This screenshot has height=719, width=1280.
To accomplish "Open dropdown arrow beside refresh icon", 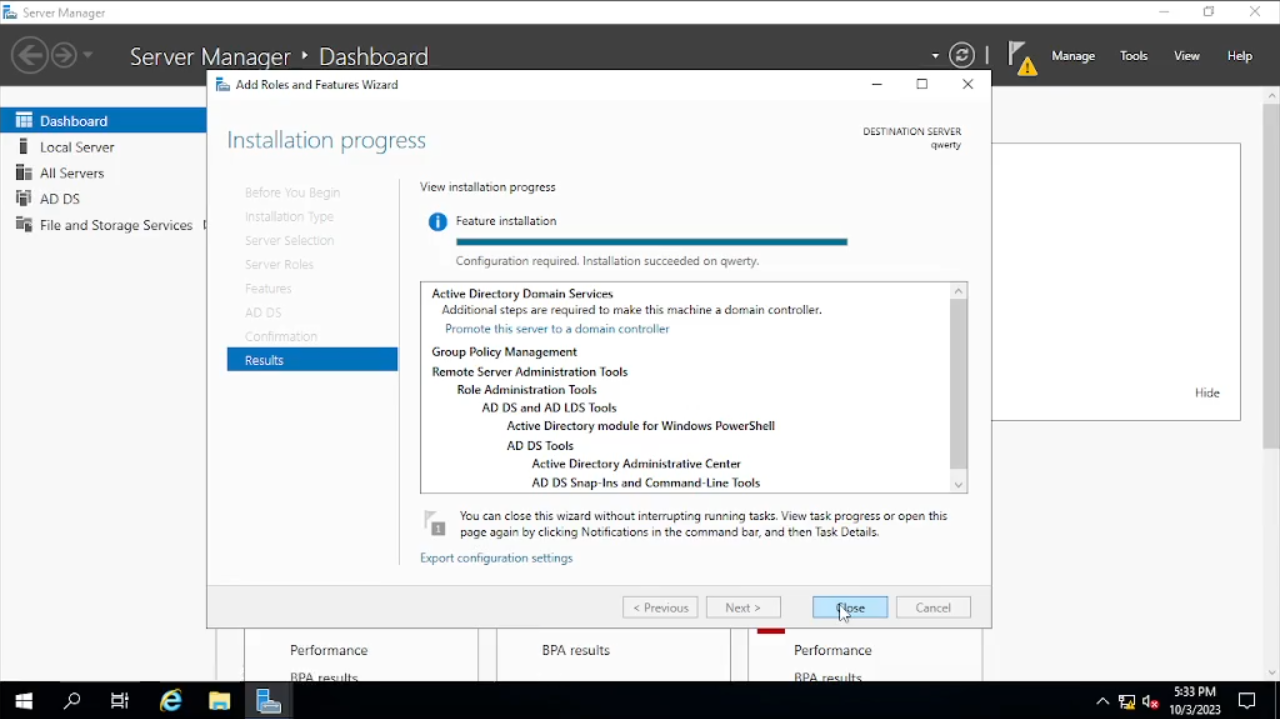I will click(935, 56).
